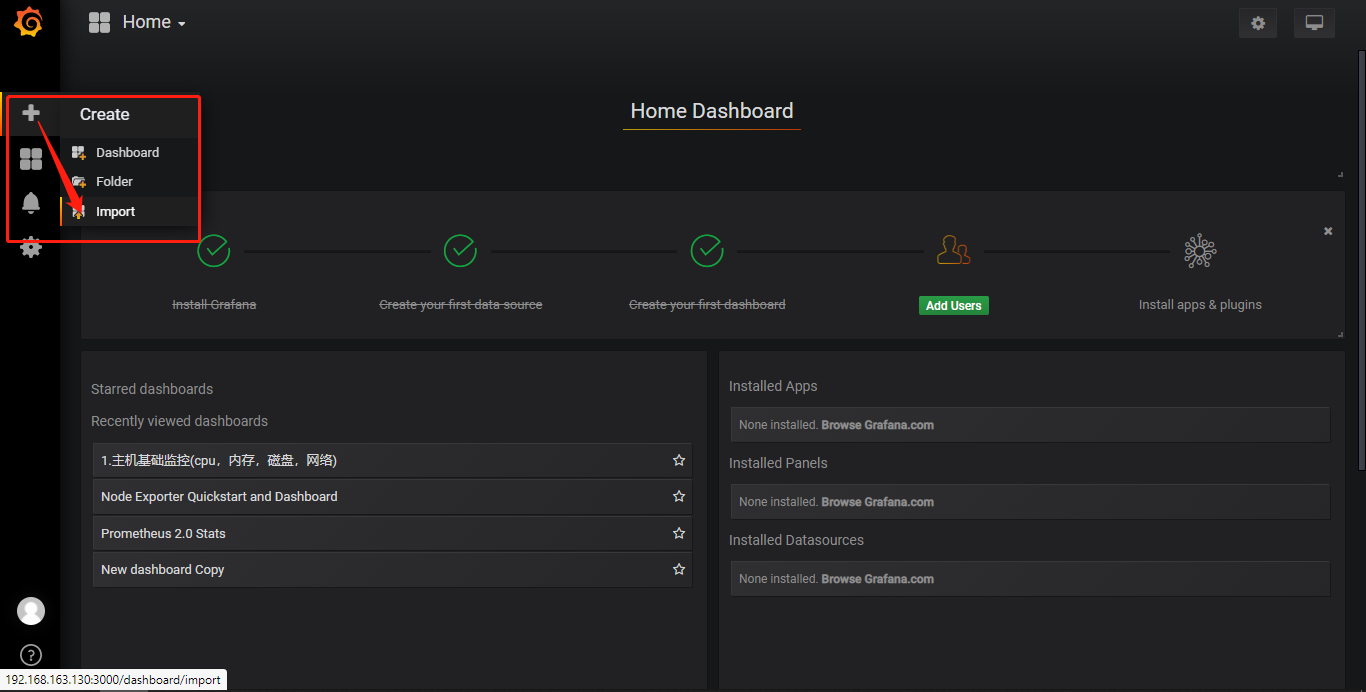Click Recently viewed dashboards heading
Image resolution: width=1366 pixels, height=692 pixels.
pyautogui.click(x=179, y=421)
